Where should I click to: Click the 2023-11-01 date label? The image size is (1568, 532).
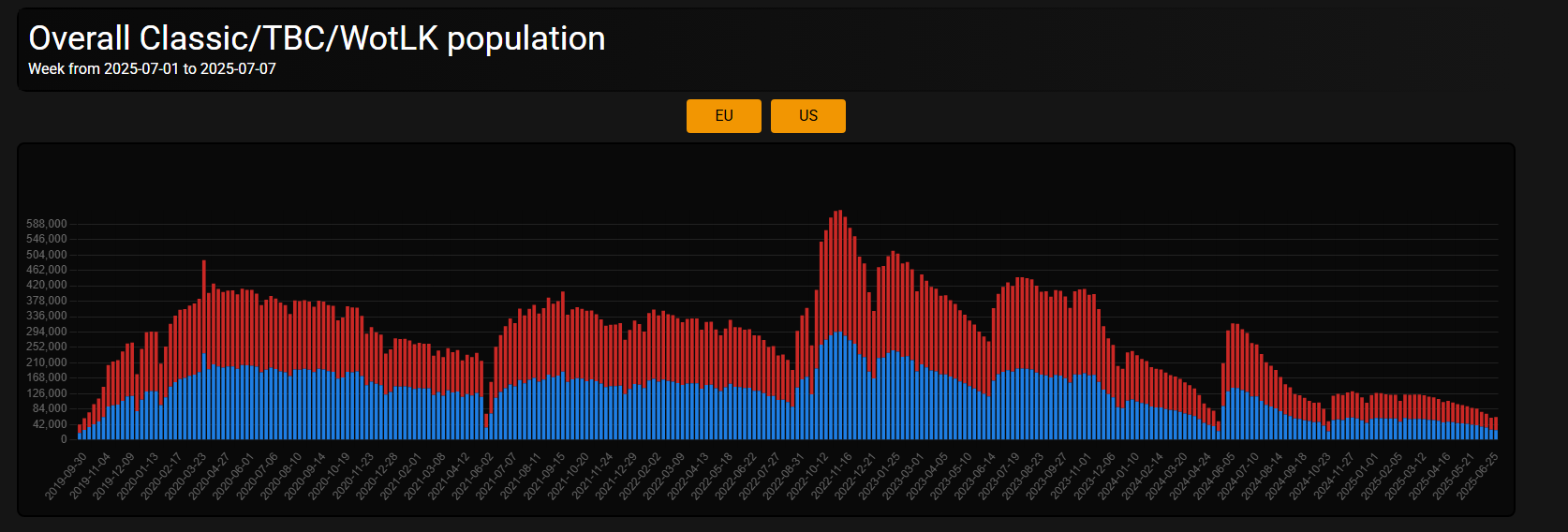tap(1072, 477)
